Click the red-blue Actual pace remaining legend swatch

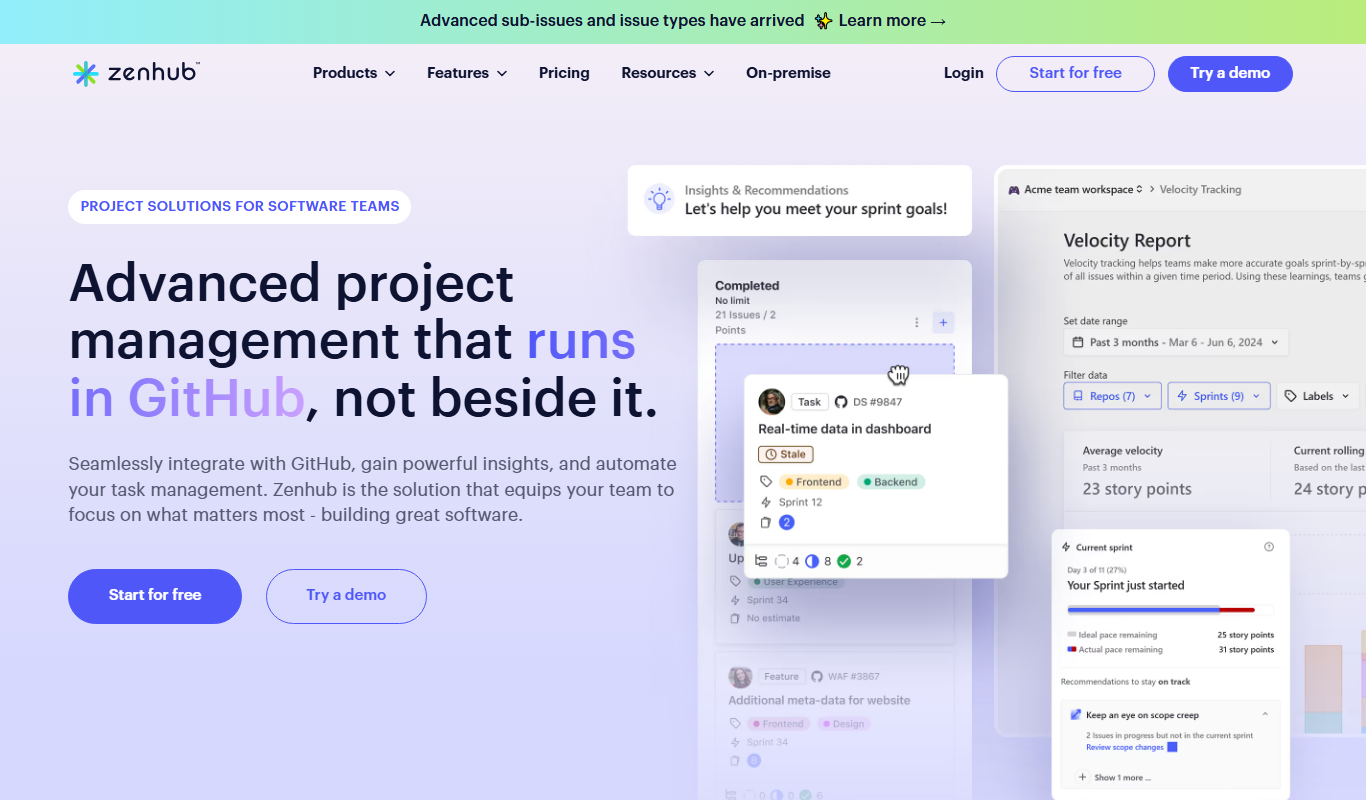(1072, 649)
